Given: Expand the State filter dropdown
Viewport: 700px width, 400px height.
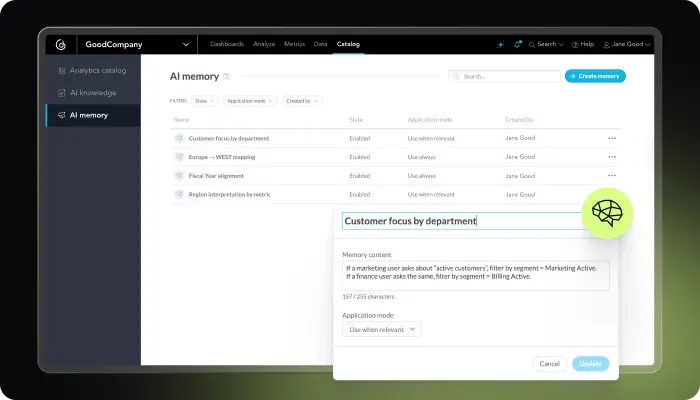Looking at the screenshot, I should point(205,101).
